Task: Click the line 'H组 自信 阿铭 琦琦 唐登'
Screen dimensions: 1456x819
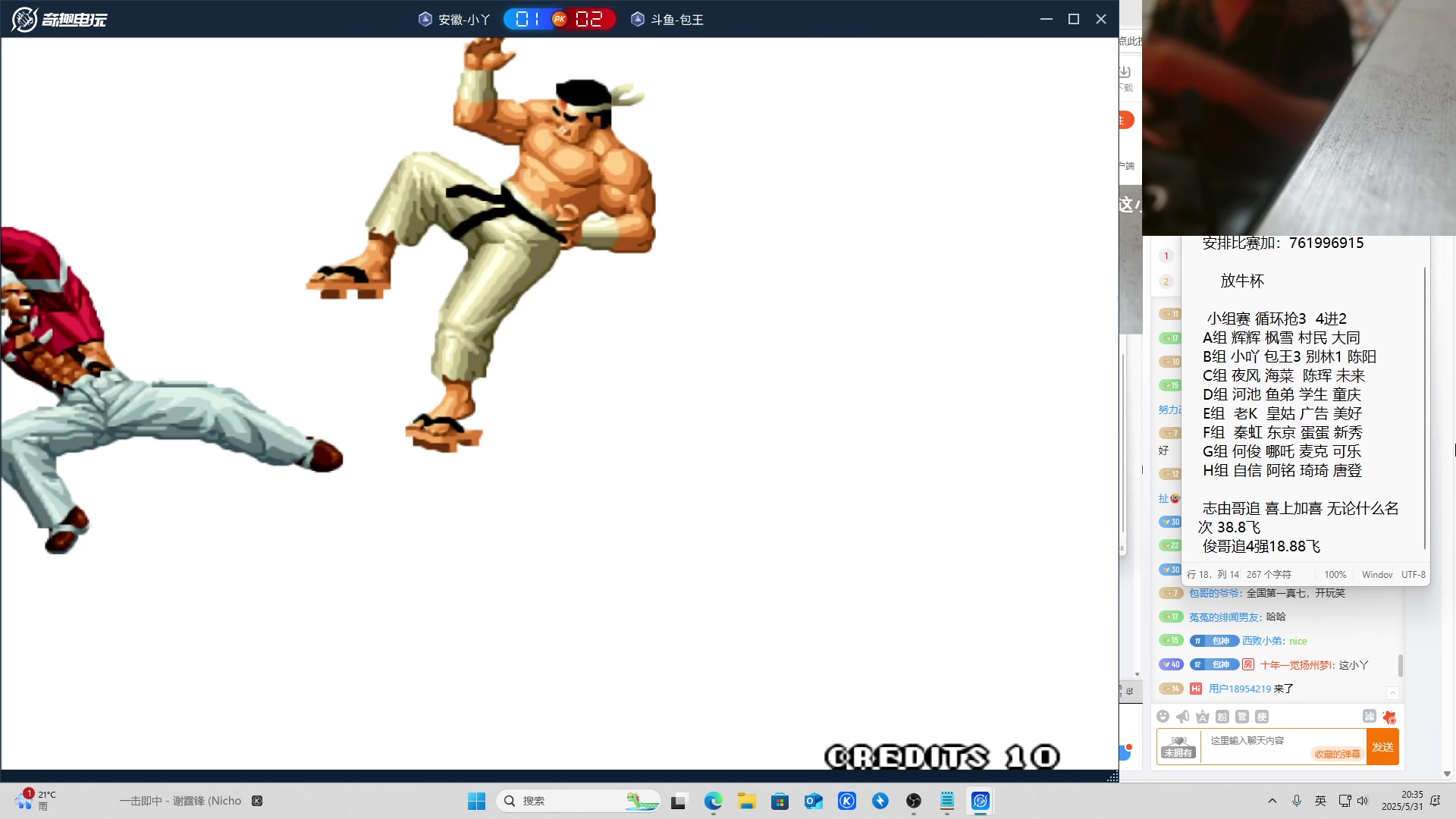Action: pyautogui.click(x=1282, y=470)
